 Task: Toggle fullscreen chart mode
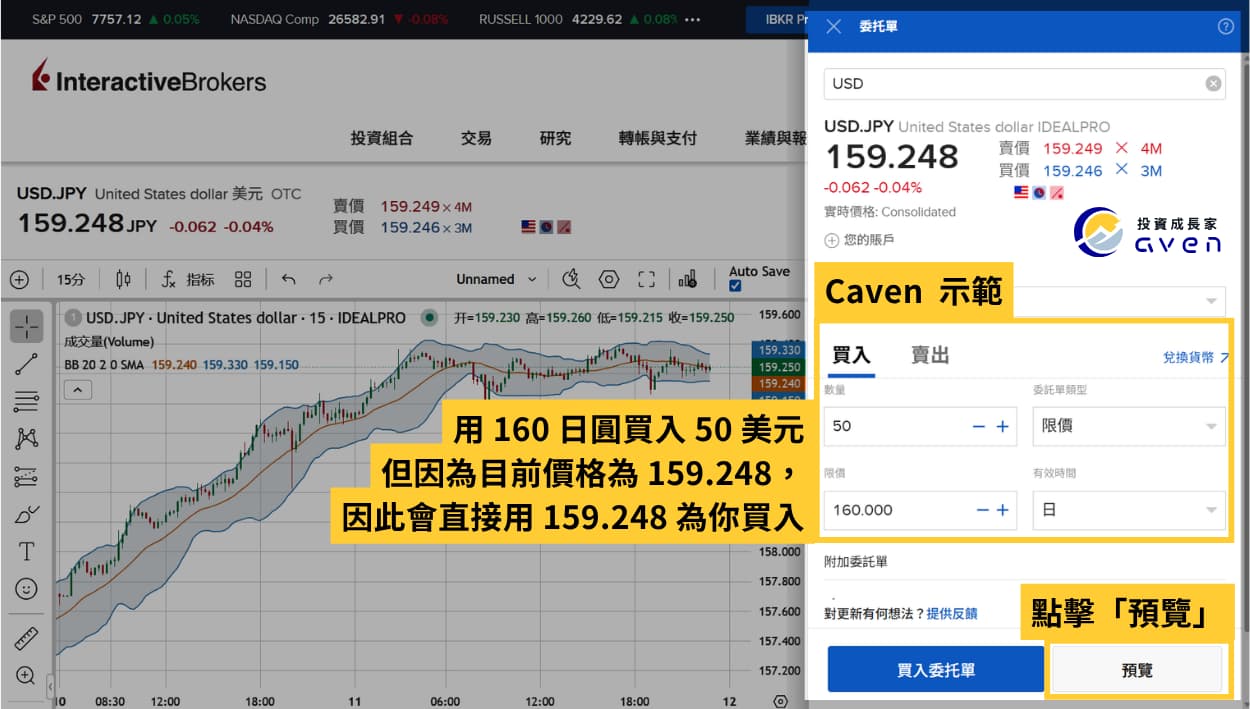[647, 280]
